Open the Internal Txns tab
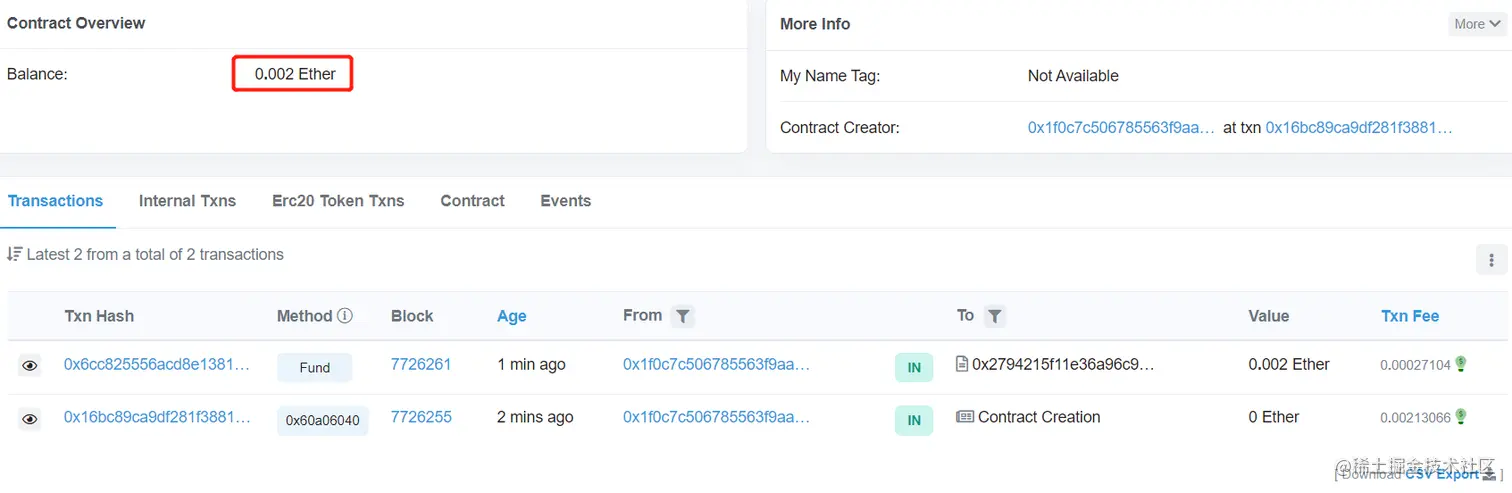Image resolution: width=1512 pixels, height=493 pixels. [187, 201]
